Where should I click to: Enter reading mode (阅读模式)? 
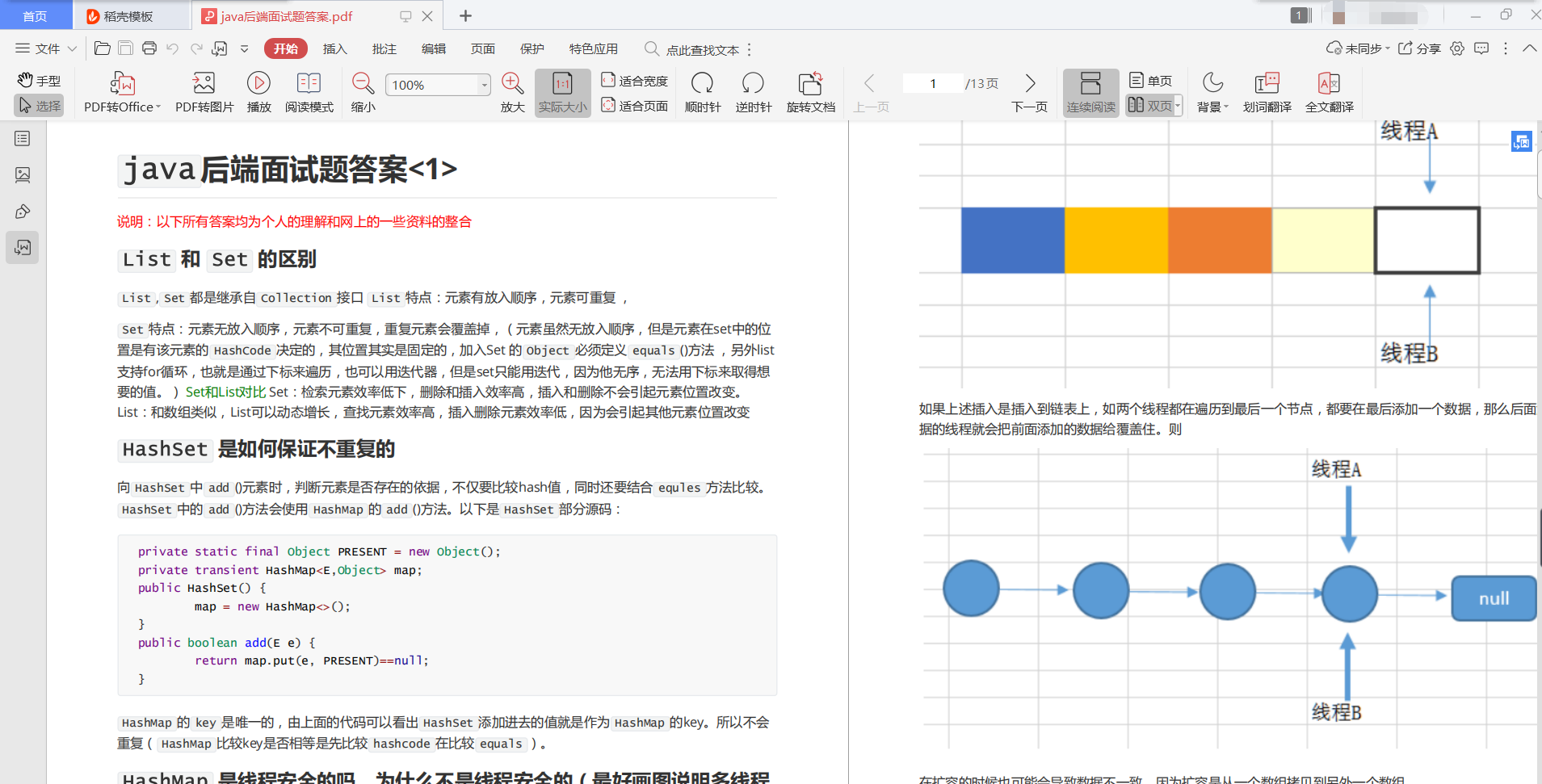(309, 93)
